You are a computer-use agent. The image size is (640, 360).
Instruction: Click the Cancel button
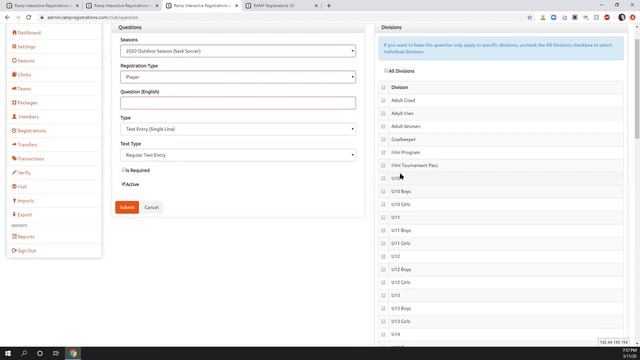point(151,207)
